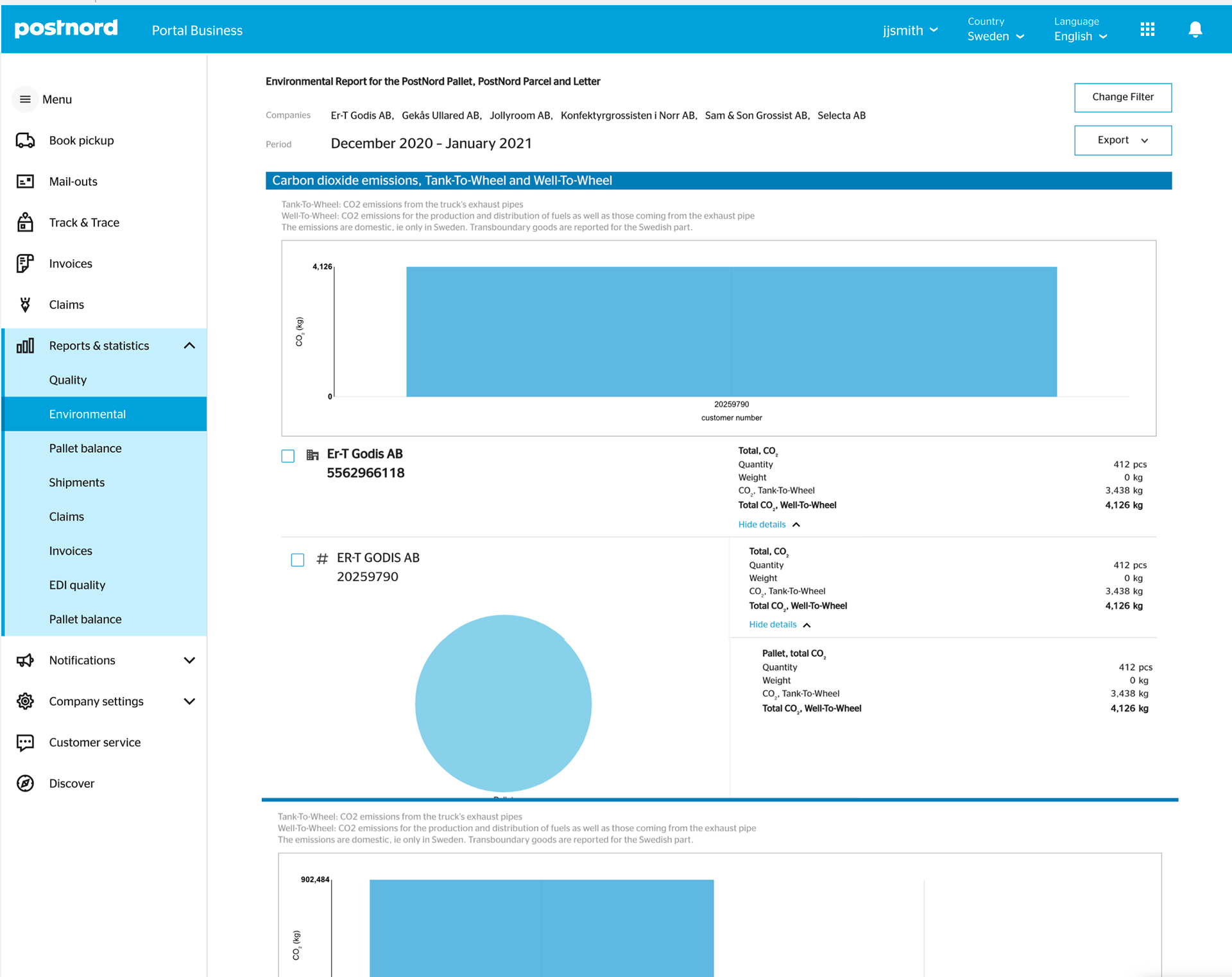This screenshot has height=977, width=1232.
Task: Collapse the Reports & statistics section
Action: 189,346
